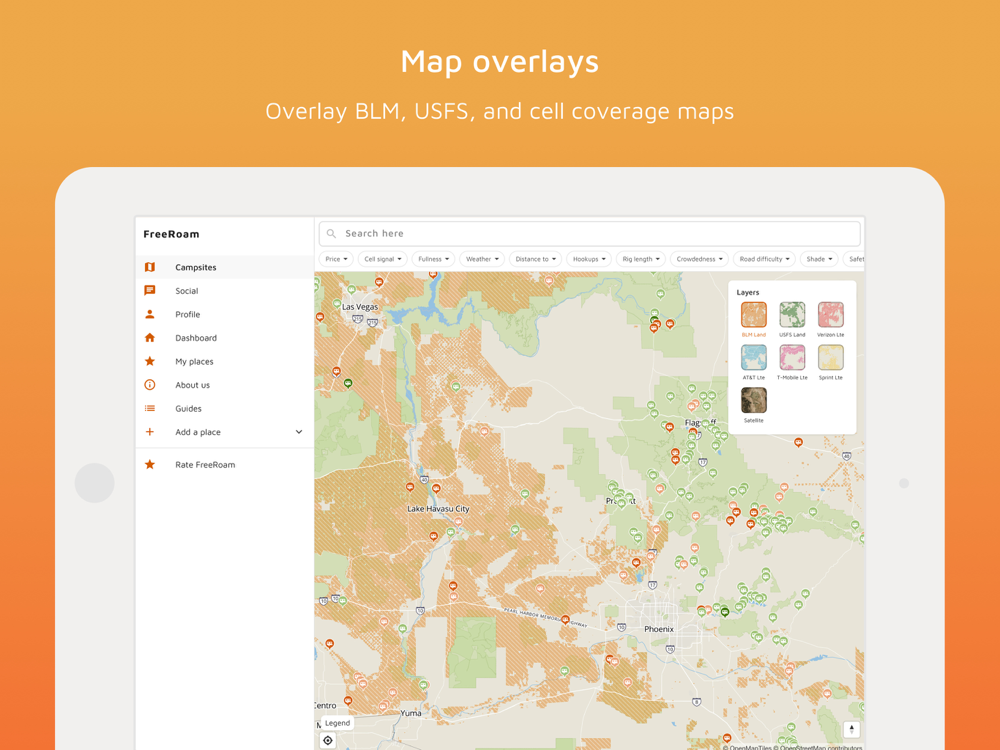The image size is (1000, 750).
Task: Select the Dashboard menu item
Action: (x=225, y=338)
